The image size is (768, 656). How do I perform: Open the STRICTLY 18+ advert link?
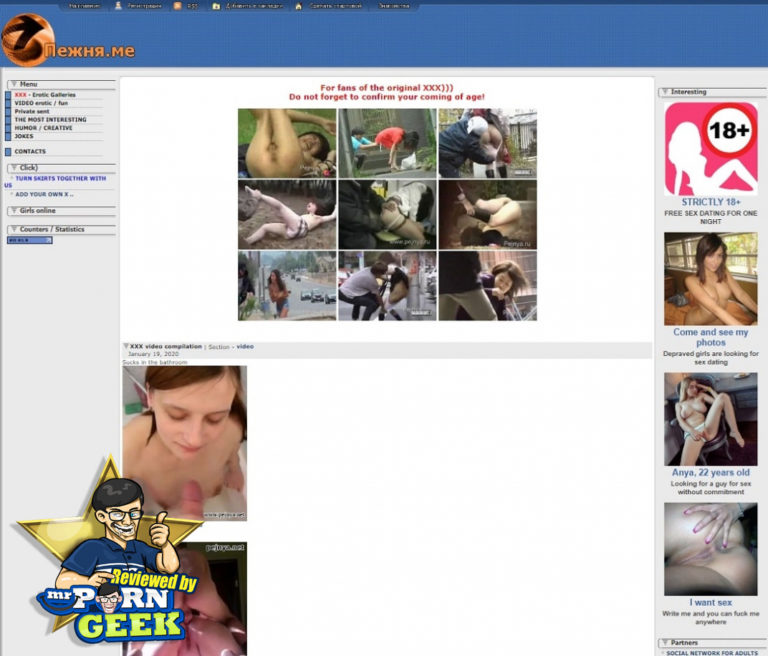point(711,202)
